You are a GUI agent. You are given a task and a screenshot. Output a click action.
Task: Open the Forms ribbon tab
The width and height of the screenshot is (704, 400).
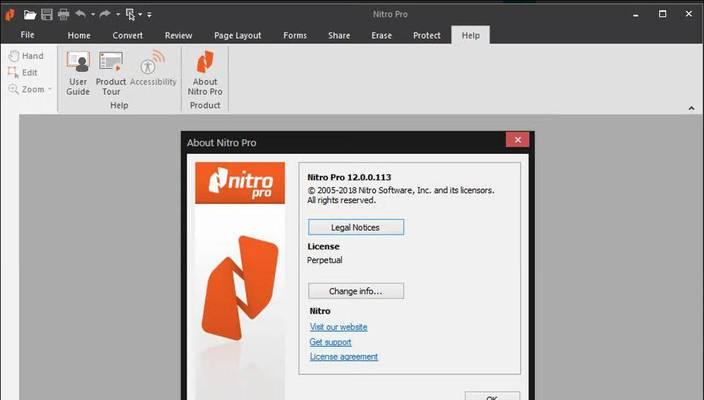[295, 35]
